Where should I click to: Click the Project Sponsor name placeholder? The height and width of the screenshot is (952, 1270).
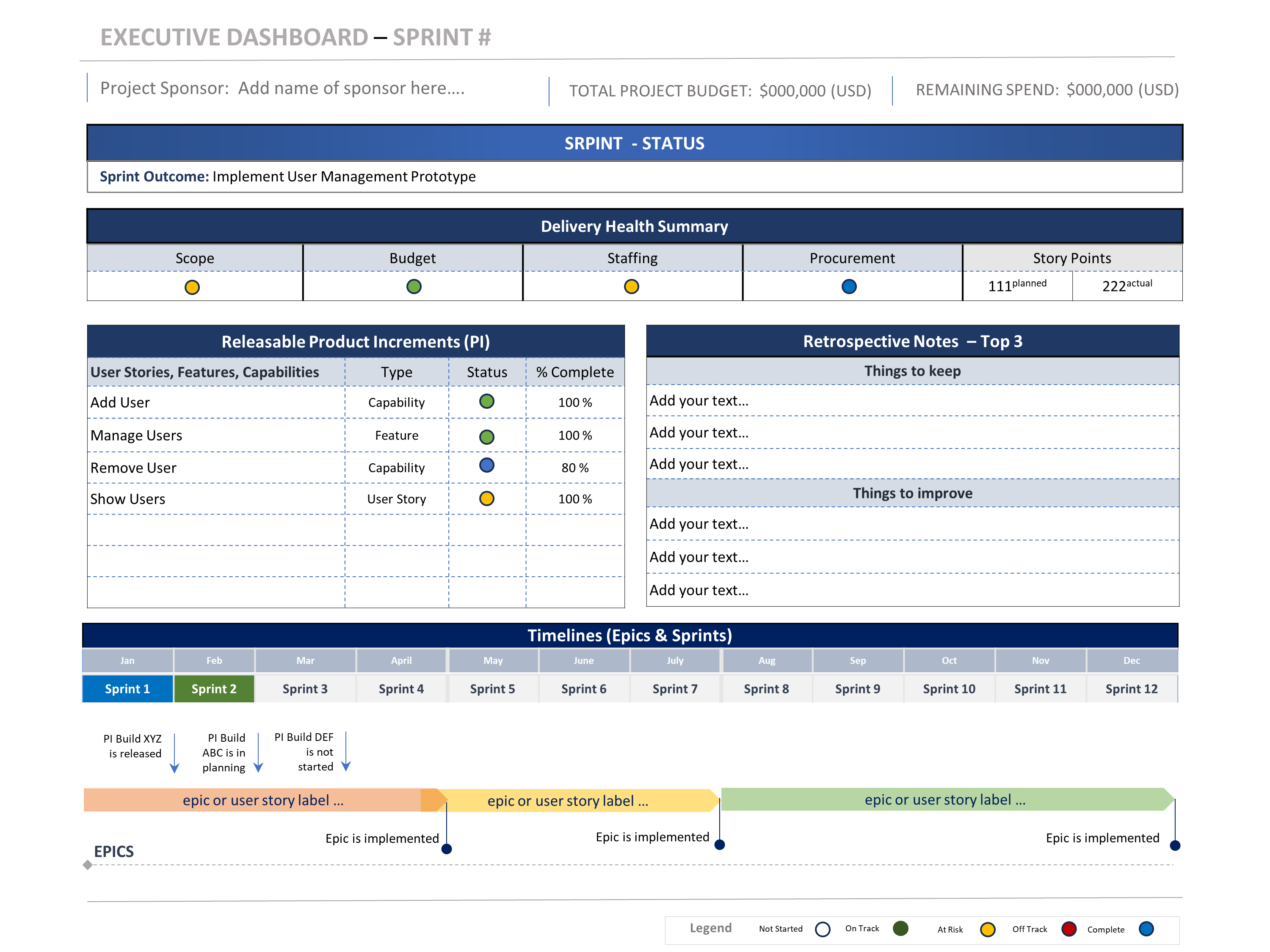[x=351, y=88]
